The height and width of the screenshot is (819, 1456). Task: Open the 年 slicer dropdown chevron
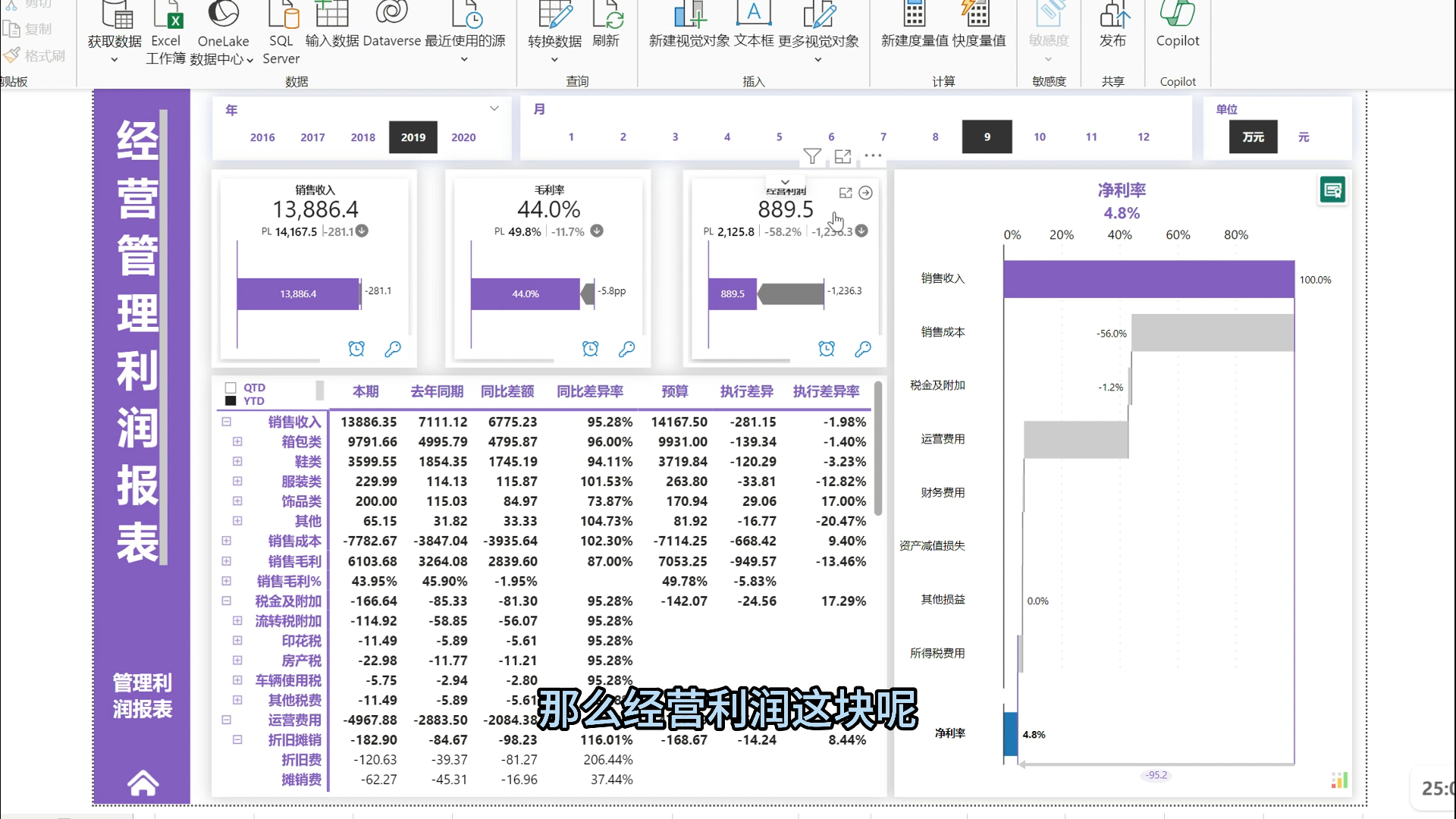[x=494, y=108]
